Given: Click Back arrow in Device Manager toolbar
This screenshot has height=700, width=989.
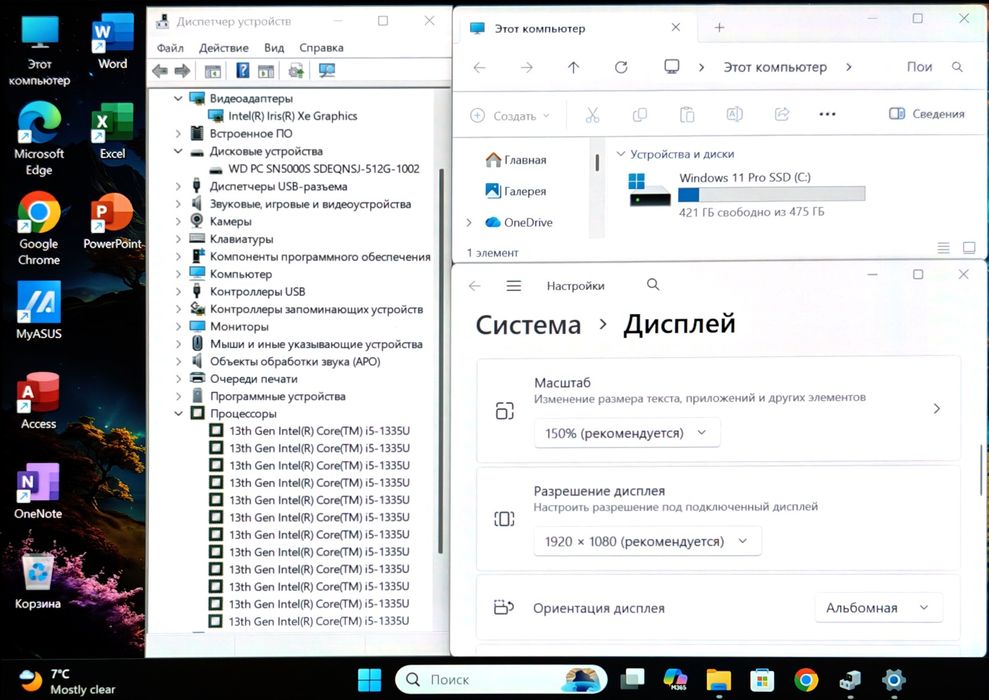Looking at the screenshot, I should point(160,71).
